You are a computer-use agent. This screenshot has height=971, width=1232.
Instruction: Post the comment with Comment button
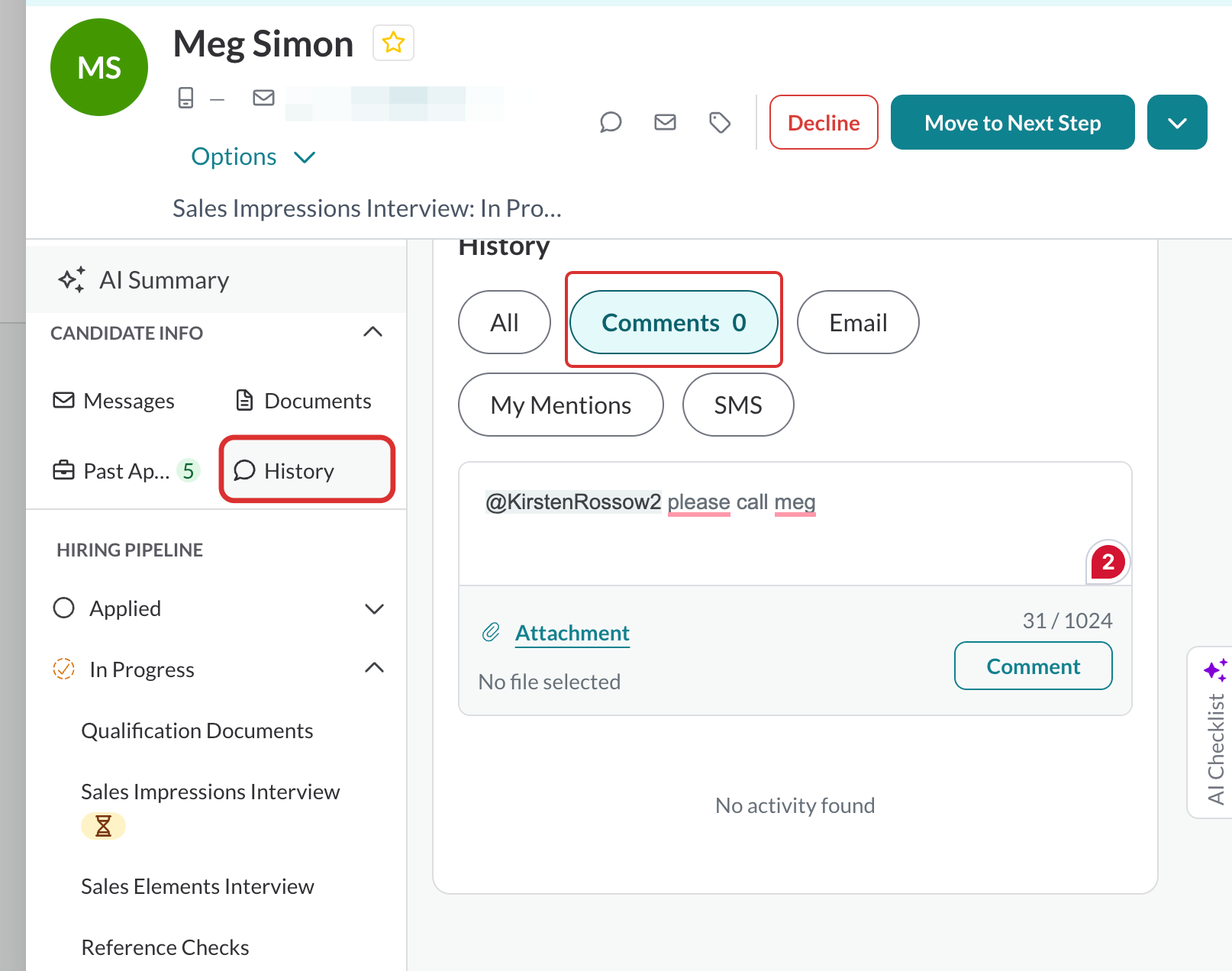point(1034,666)
